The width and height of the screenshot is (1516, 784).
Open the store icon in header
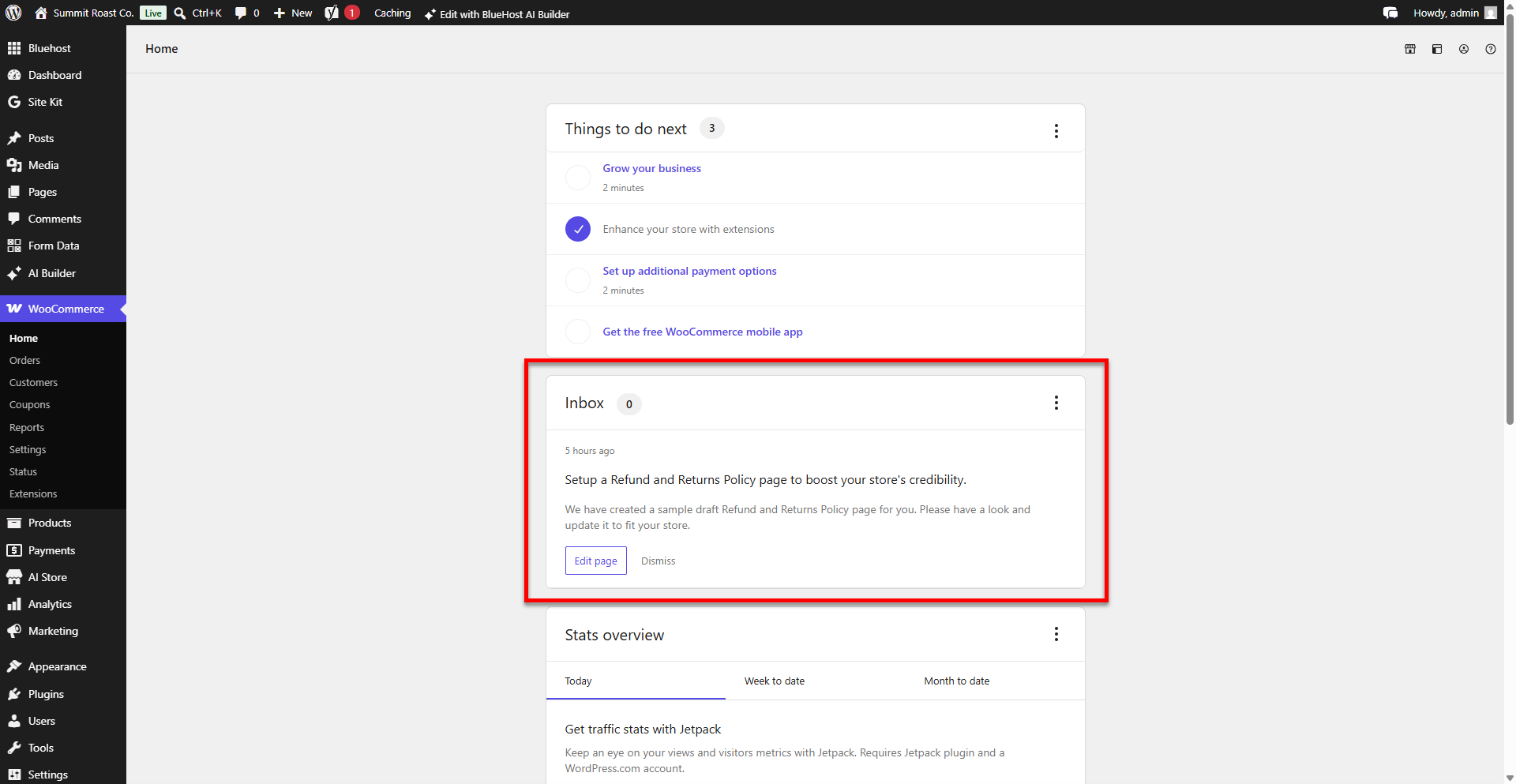coord(1410,49)
